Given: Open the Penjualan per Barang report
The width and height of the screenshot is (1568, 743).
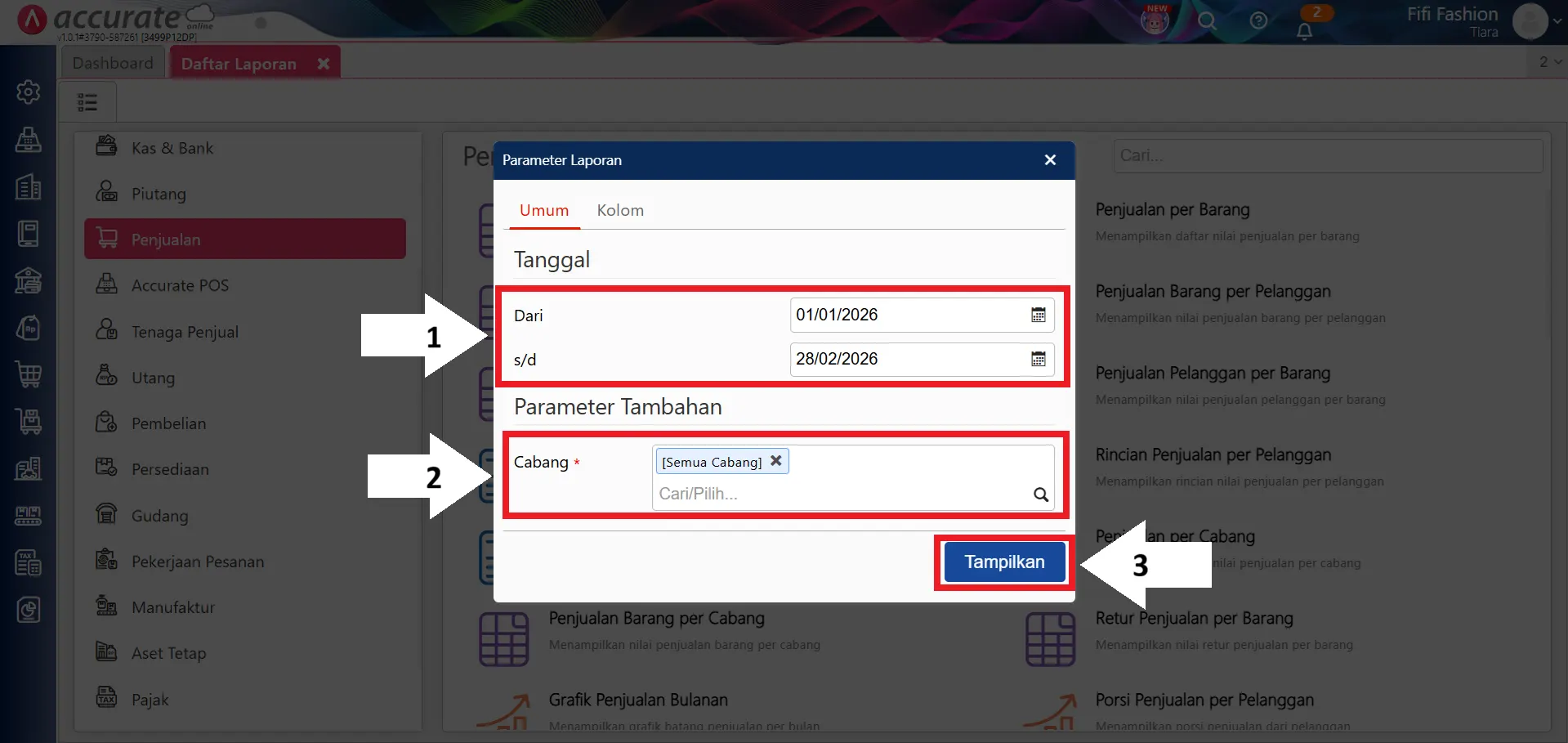Looking at the screenshot, I should [1172, 210].
